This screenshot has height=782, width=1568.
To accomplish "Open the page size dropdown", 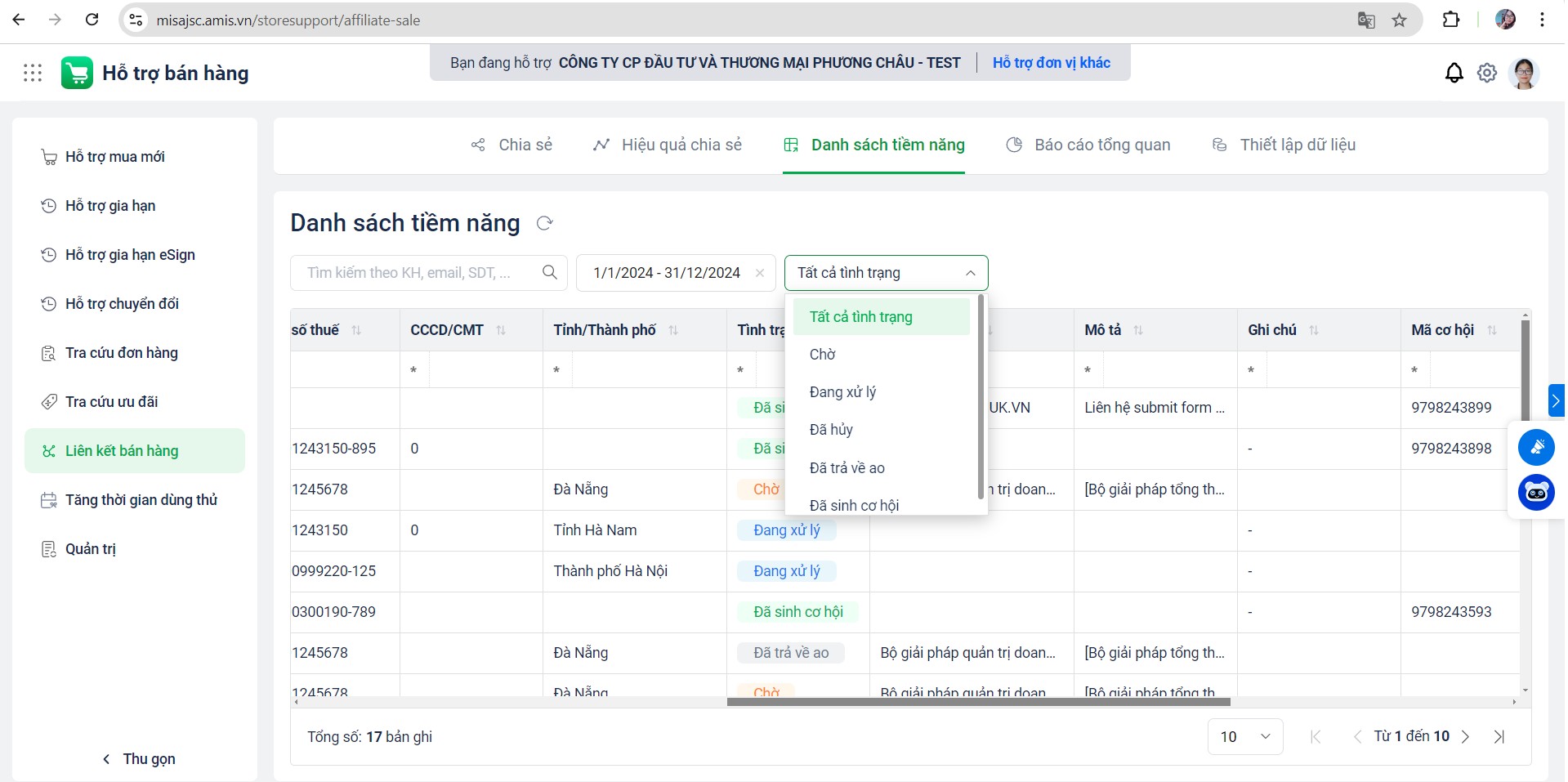I will (1244, 736).
